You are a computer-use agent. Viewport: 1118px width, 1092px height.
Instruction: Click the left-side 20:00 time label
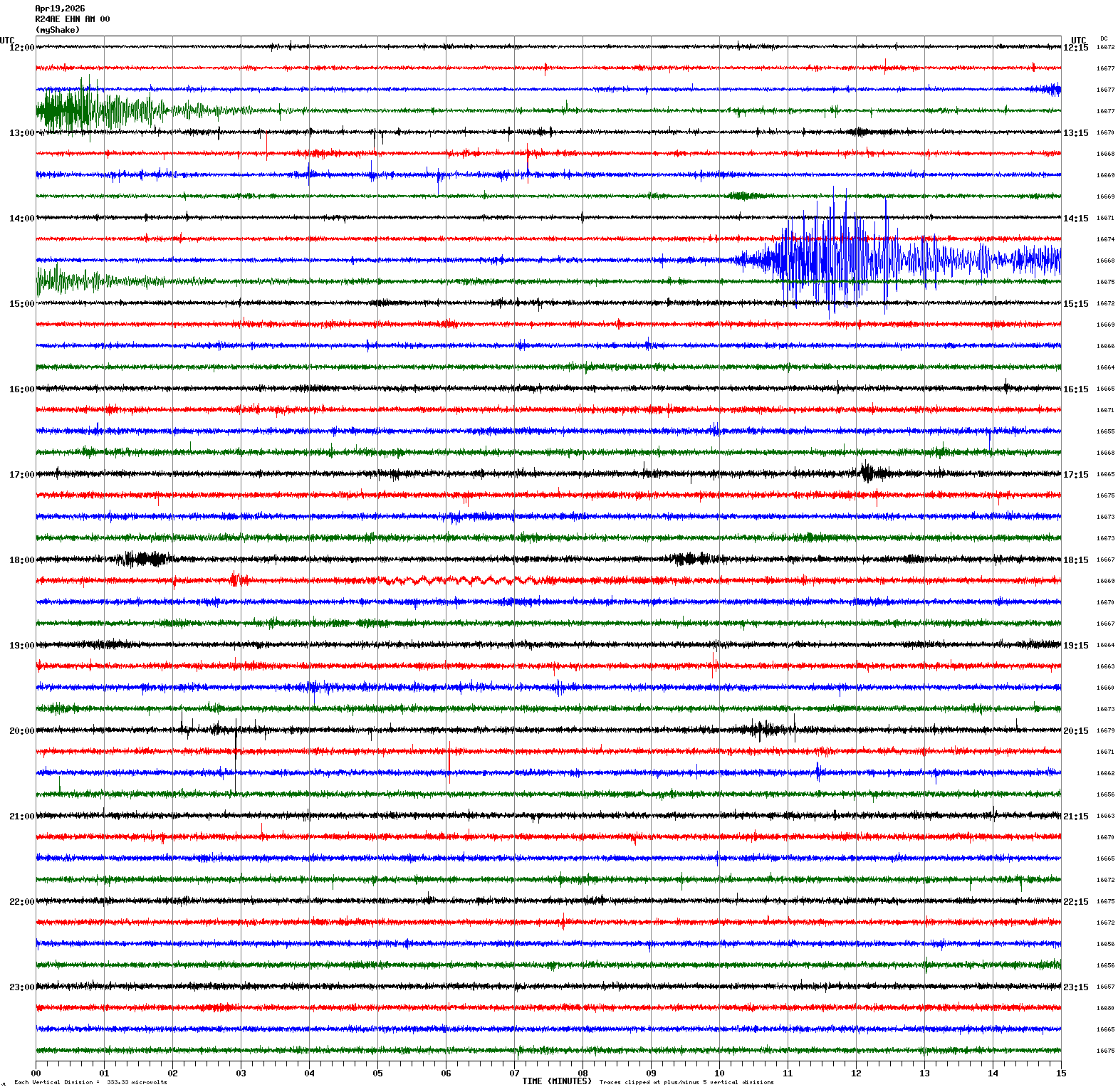point(21,731)
